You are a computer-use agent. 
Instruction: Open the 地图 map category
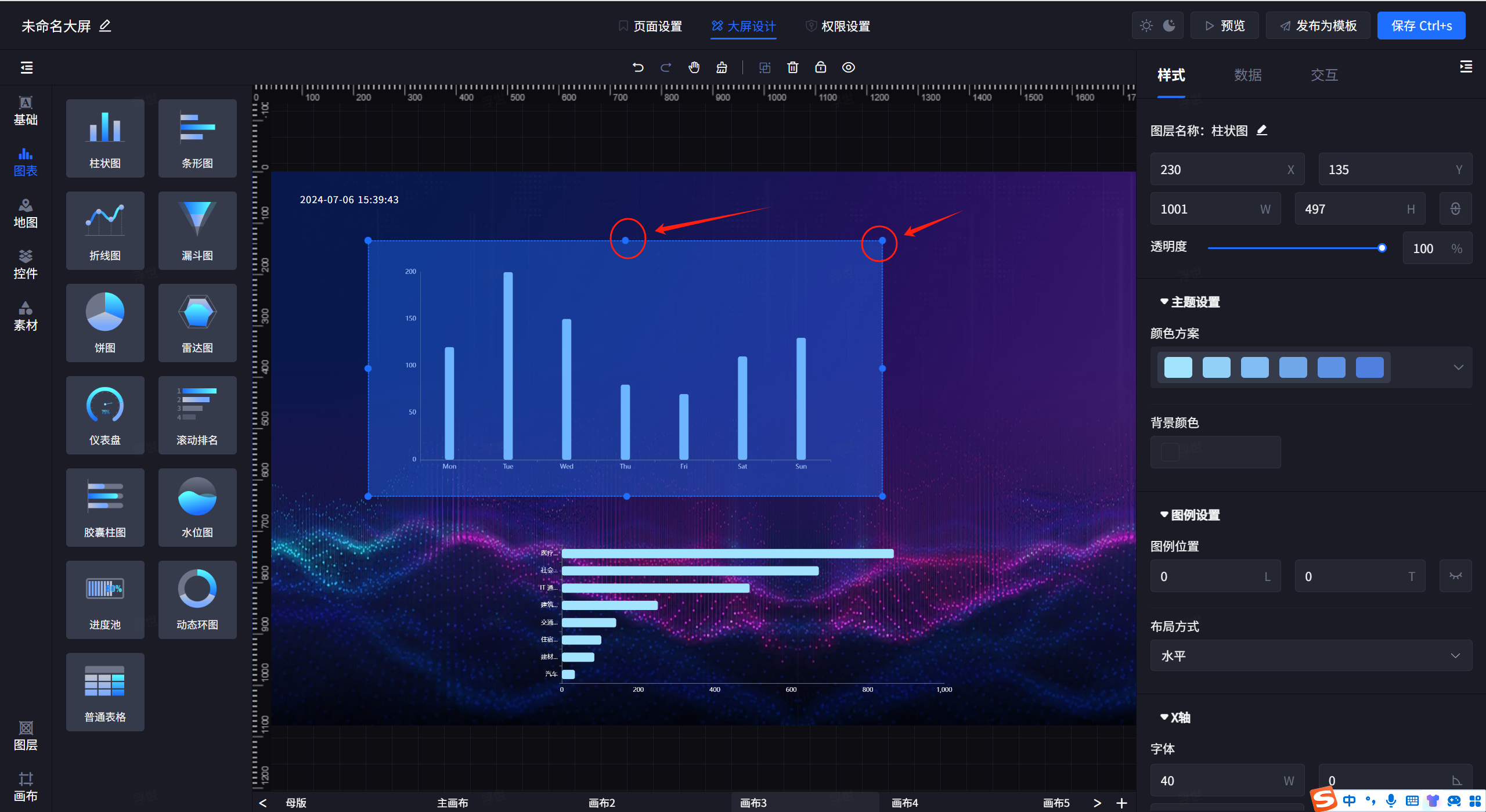(x=26, y=213)
